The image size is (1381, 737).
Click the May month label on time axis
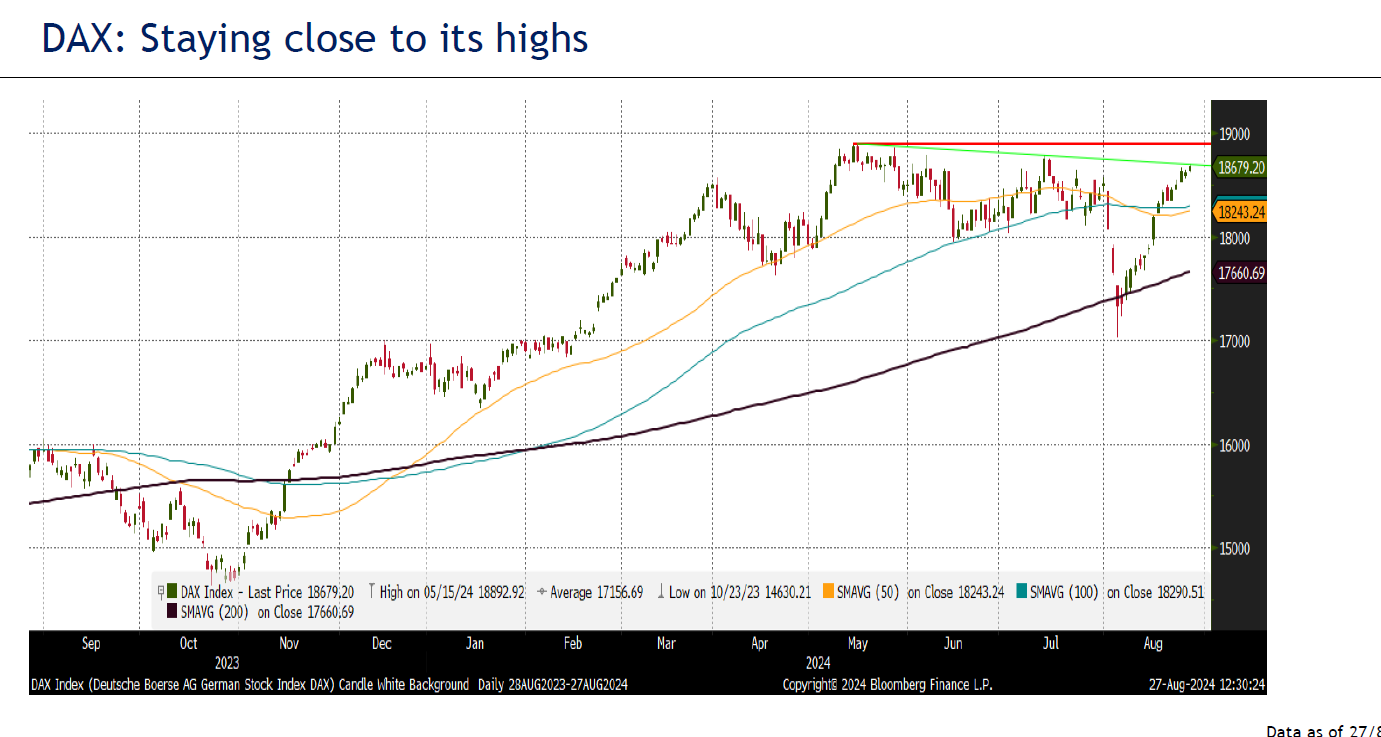(857, 644)
